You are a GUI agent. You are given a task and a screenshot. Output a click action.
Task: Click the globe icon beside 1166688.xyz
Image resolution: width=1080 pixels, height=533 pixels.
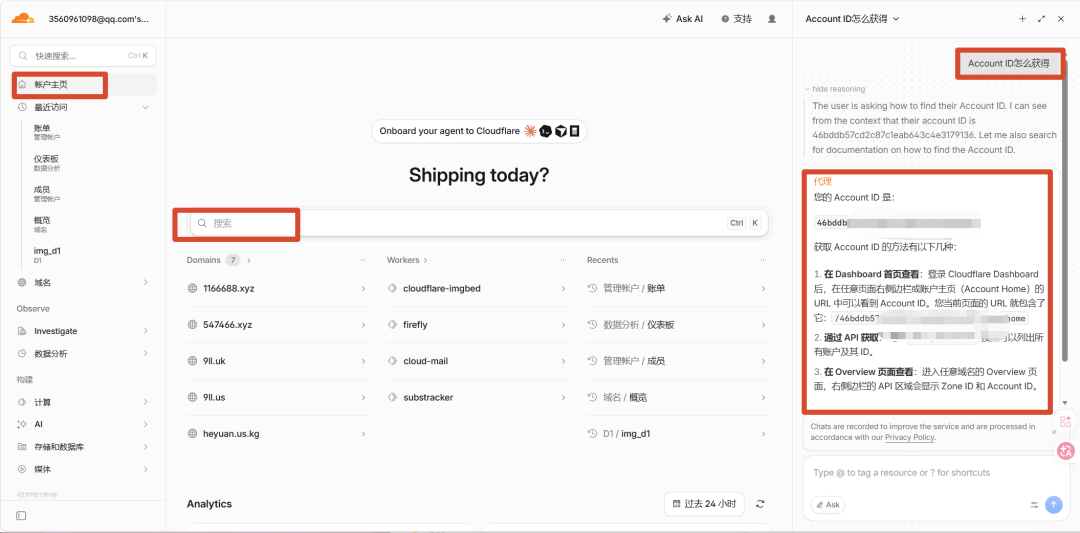coord(192,289)
